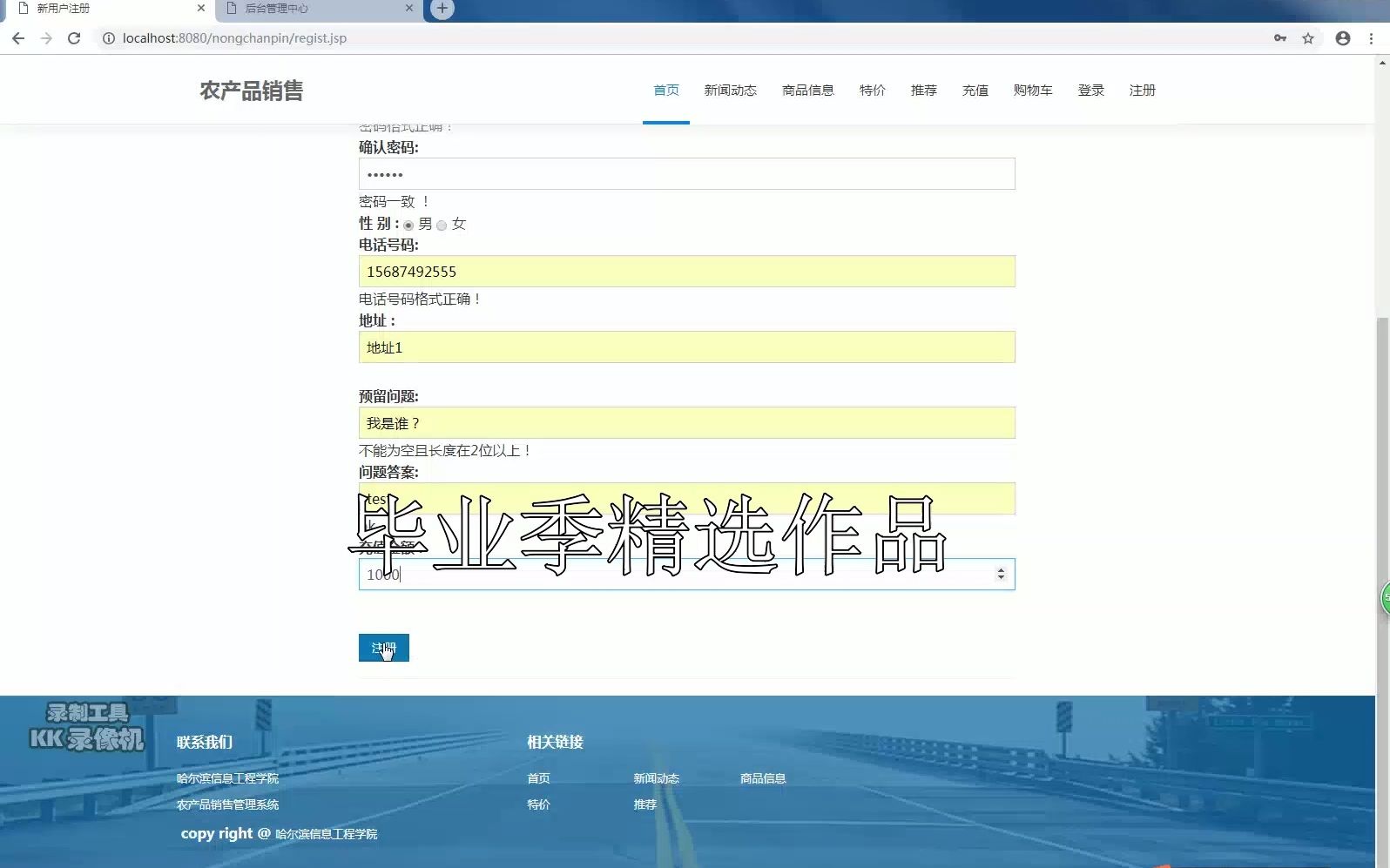Click the scrollbar up arrow
1390x868 pixels.
(x=1382, y=63)
